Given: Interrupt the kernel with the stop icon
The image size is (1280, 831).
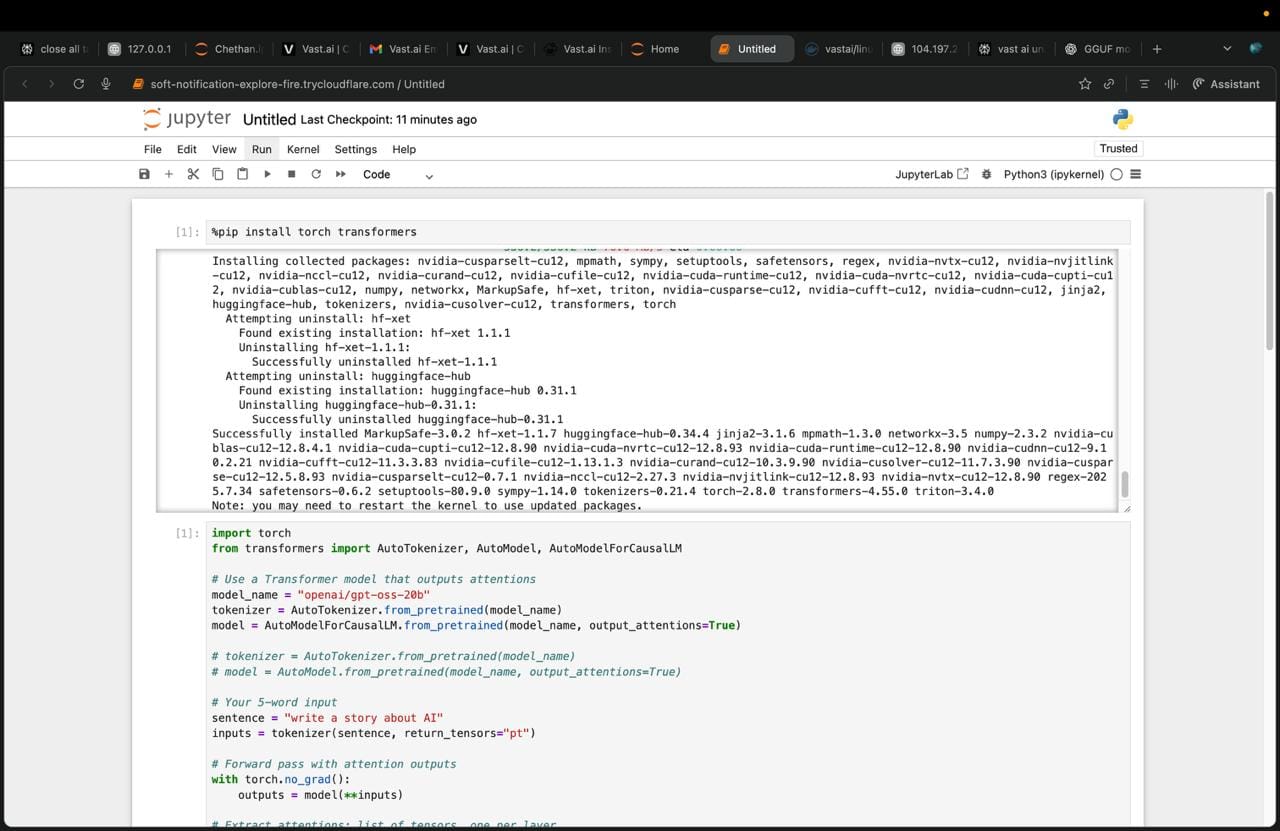Looking at the screenshot, I should click(291, 174).
